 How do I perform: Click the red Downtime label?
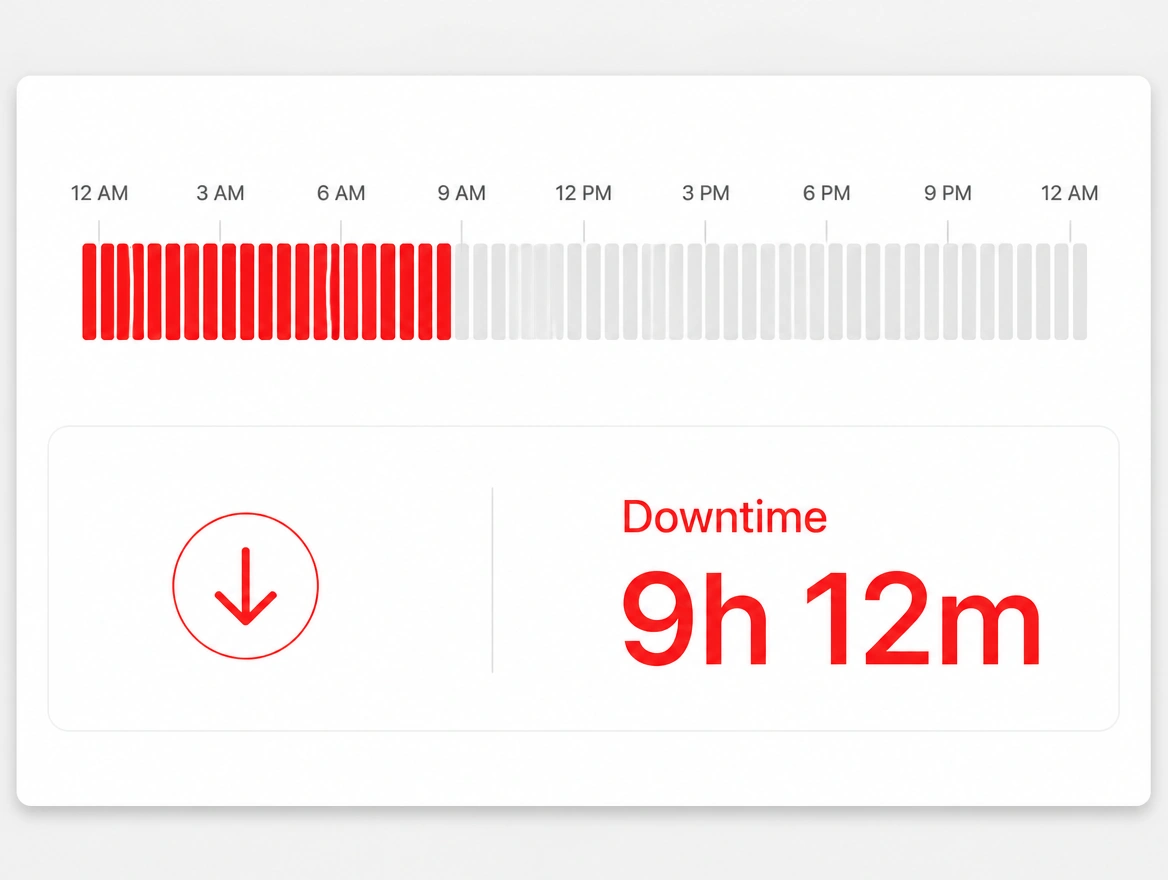click(x=724, y=516)
